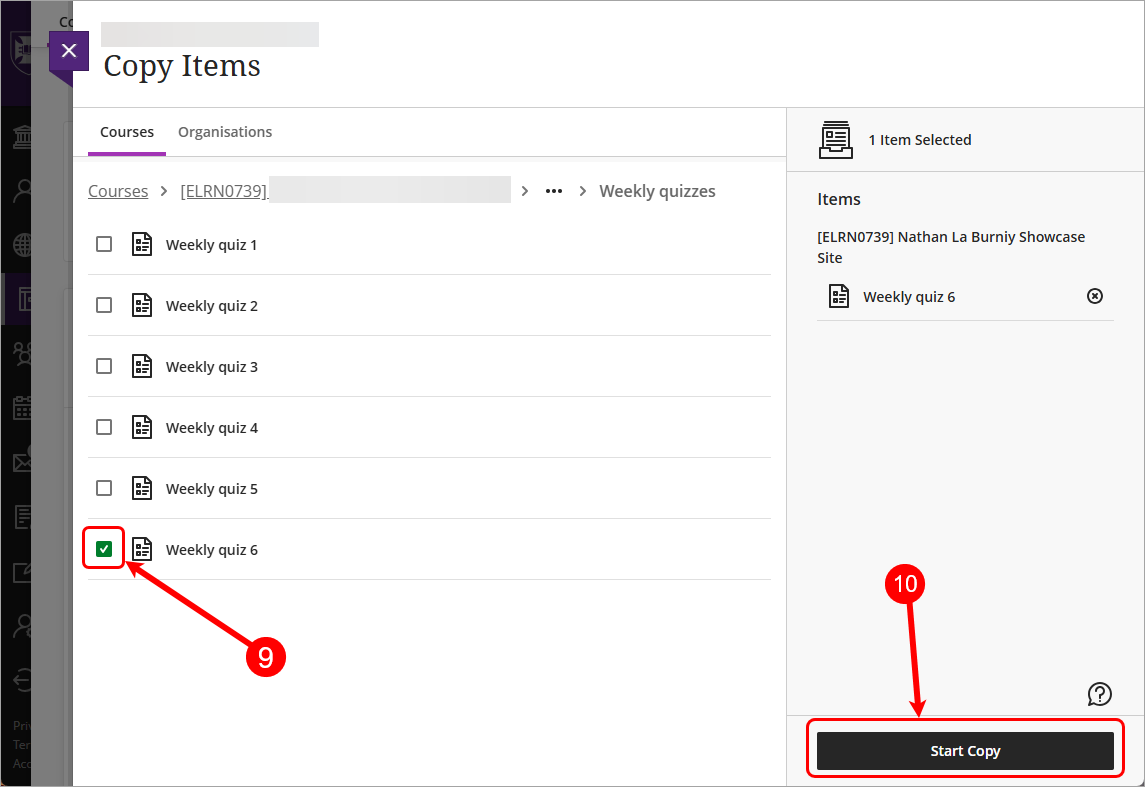Open the Organisations tab

pos(225,132)
